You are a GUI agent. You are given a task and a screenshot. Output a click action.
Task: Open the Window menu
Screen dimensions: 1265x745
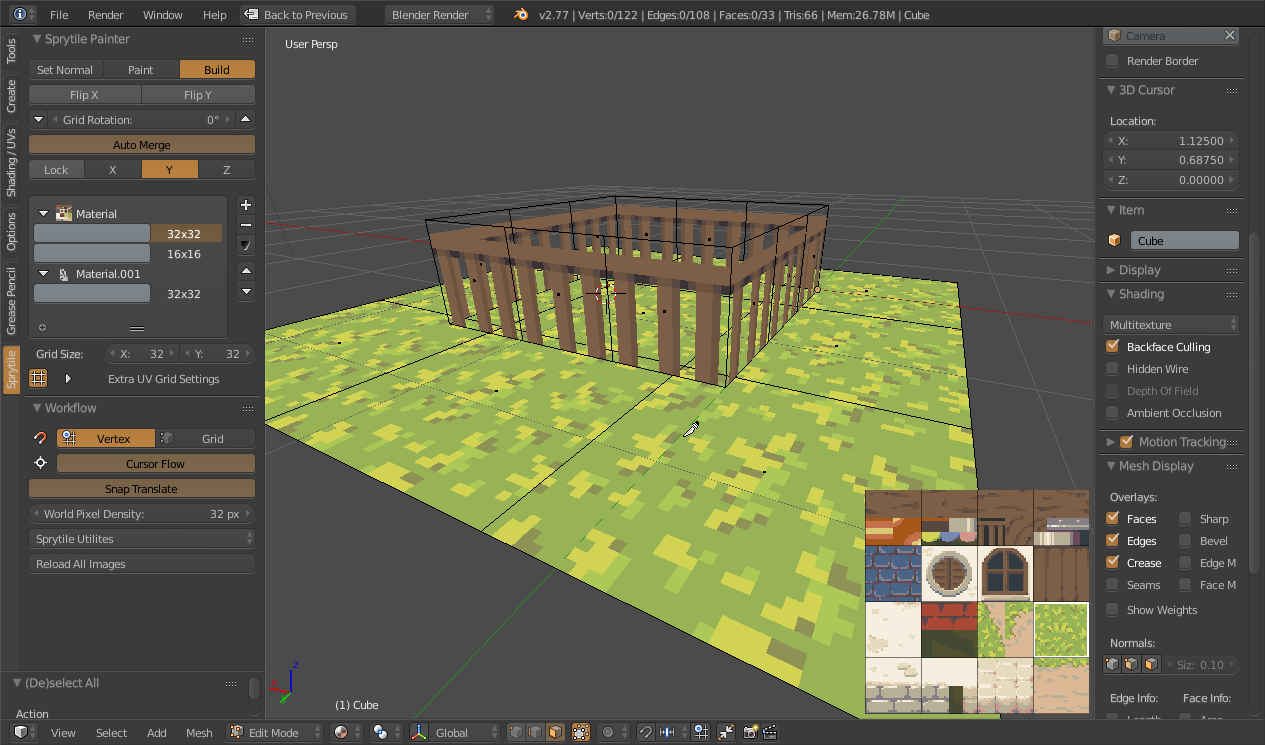163,15
